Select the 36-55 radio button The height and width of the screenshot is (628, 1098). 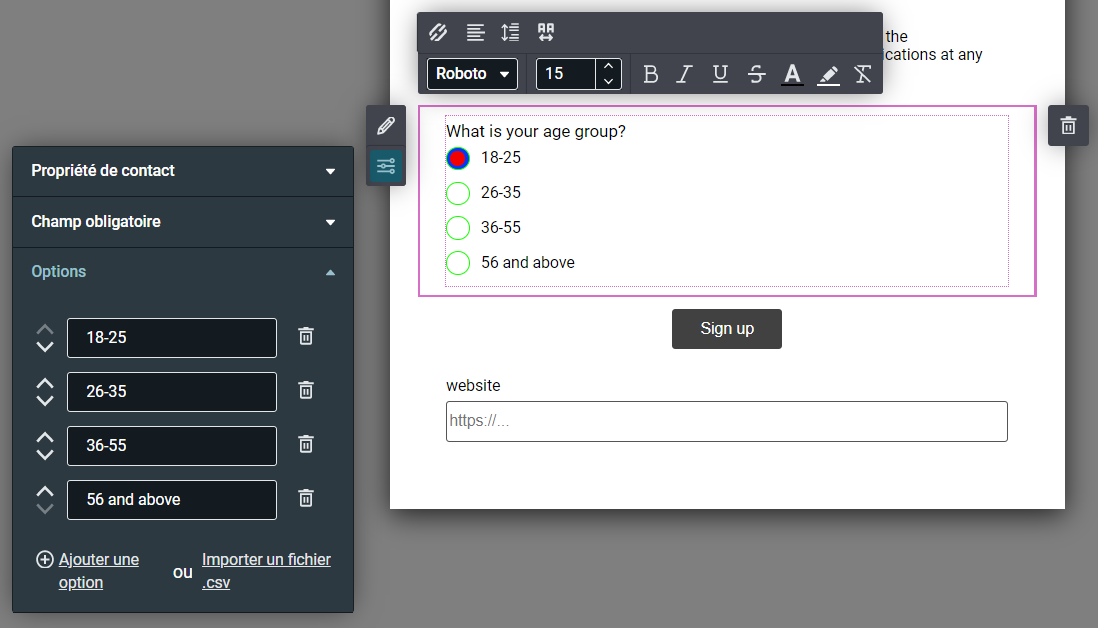pyautogui.click(x=458, y=228)
